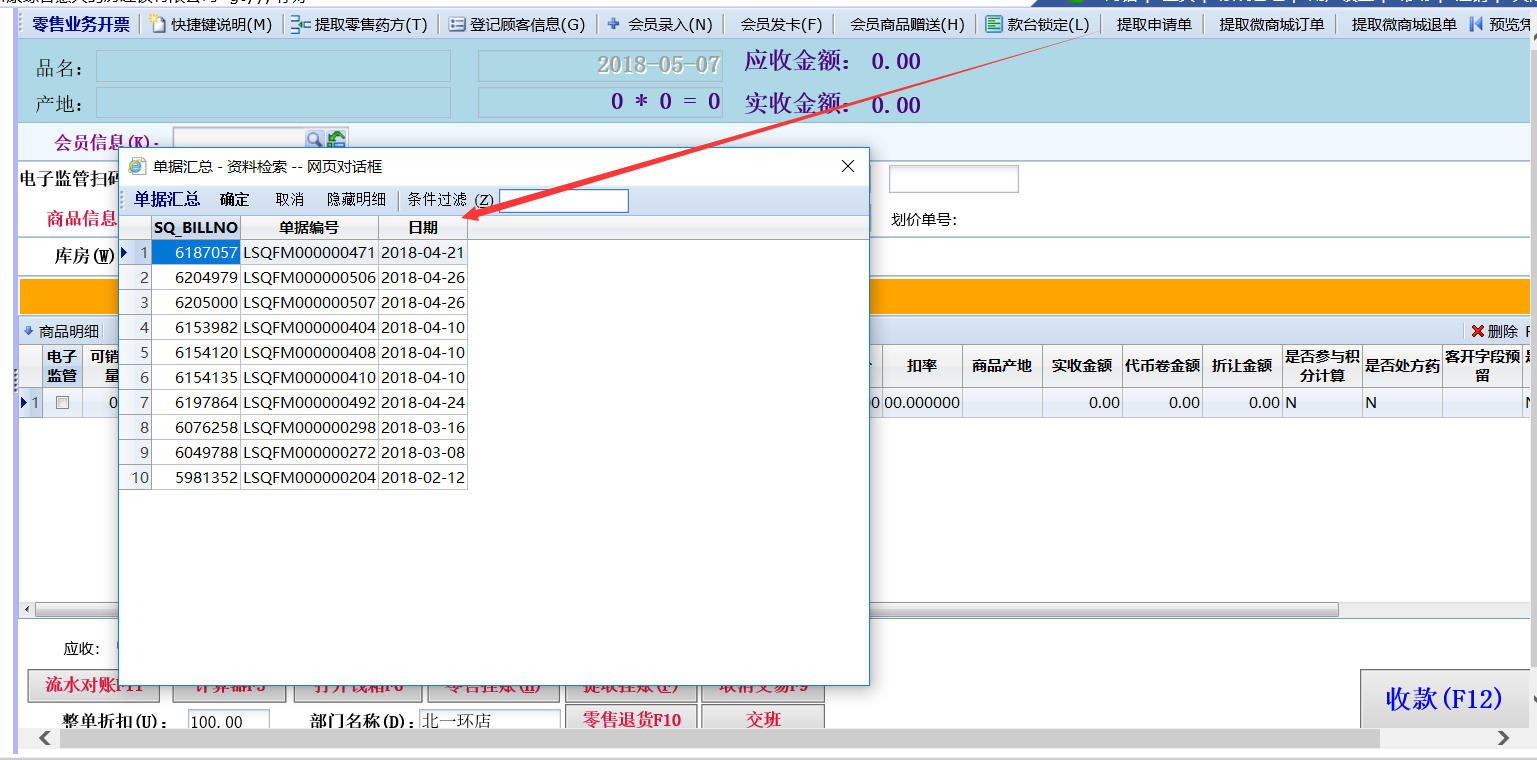Click the 单据编号 column header
1537x760 pixels.
click(310, 228)
